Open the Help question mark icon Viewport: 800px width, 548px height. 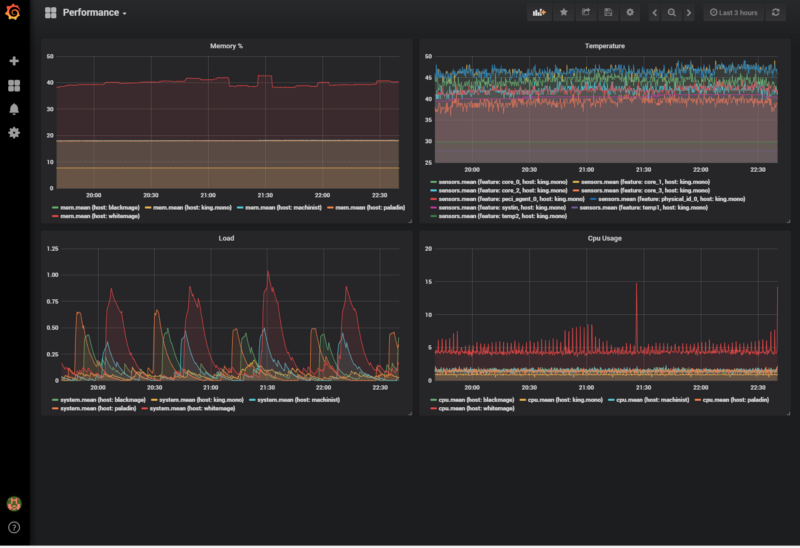coord(14,527)
